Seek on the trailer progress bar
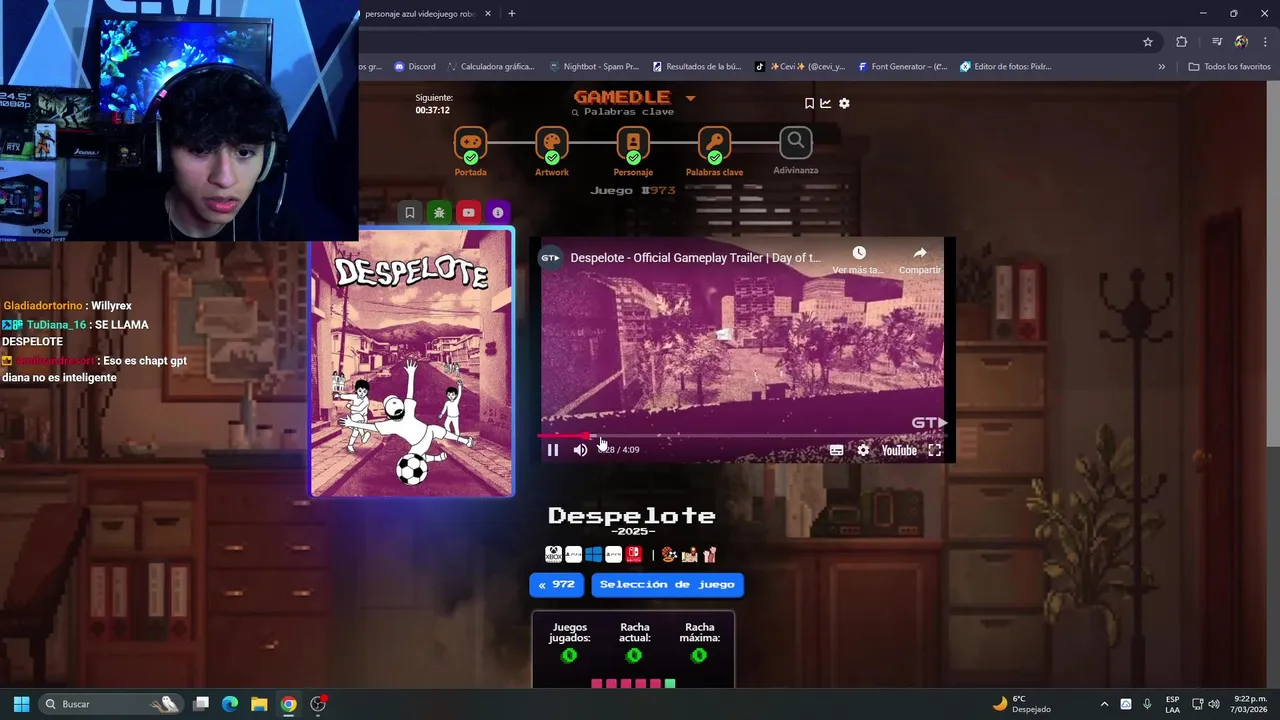Image resolution: width=1280 pixels, height=720 pixels. 742,436
